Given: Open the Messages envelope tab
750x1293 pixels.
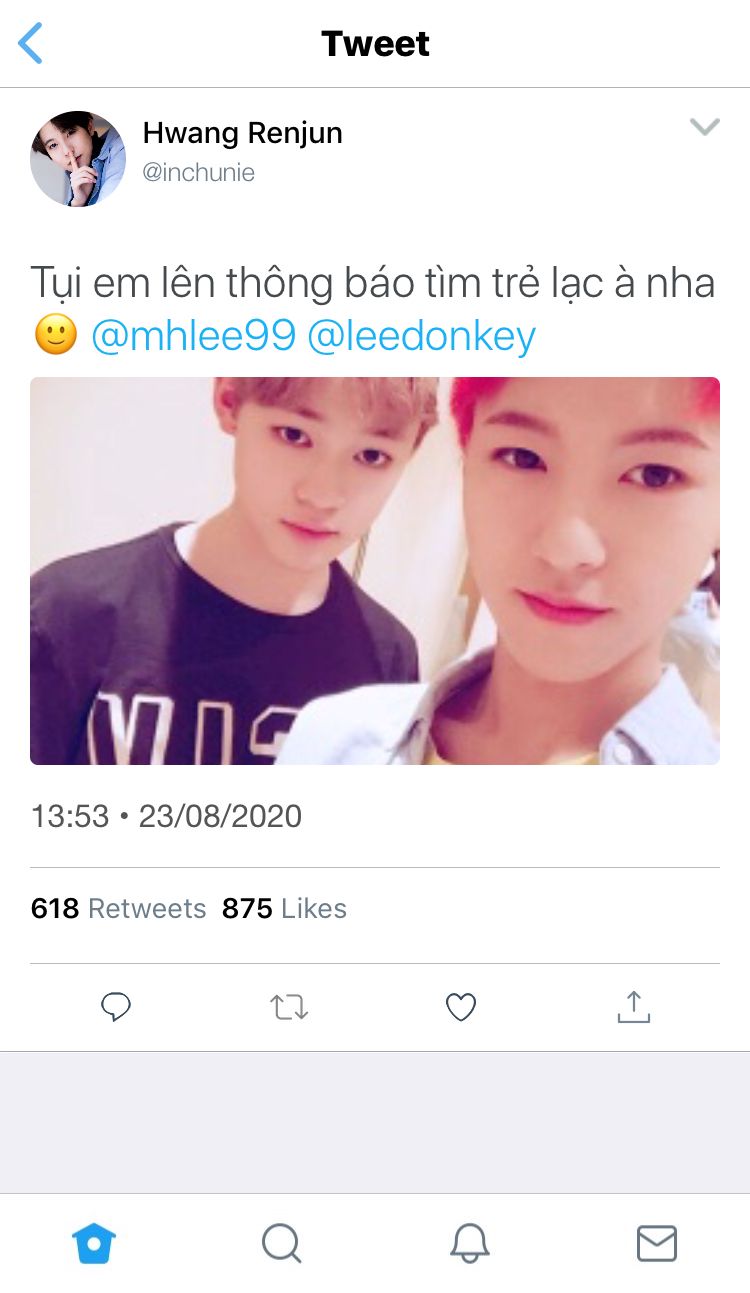Looking at the screenshot, I should (657, 1244).
